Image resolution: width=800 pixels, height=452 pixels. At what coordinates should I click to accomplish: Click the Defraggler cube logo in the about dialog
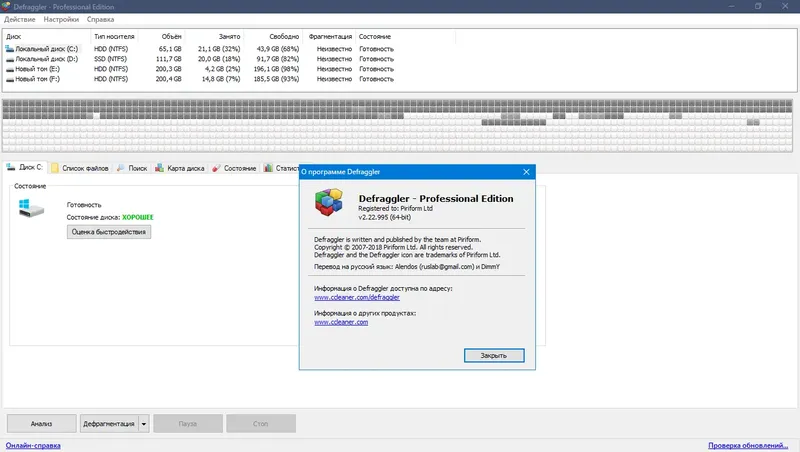click(x=329, y=202)
